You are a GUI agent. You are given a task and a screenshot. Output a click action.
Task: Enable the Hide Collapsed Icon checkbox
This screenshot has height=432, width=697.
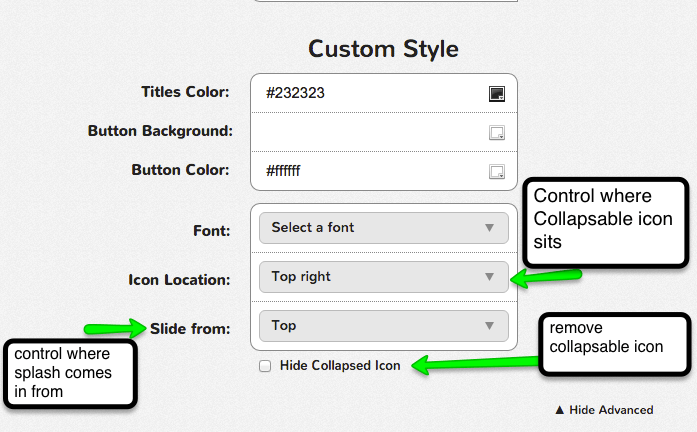click(265, 366)
